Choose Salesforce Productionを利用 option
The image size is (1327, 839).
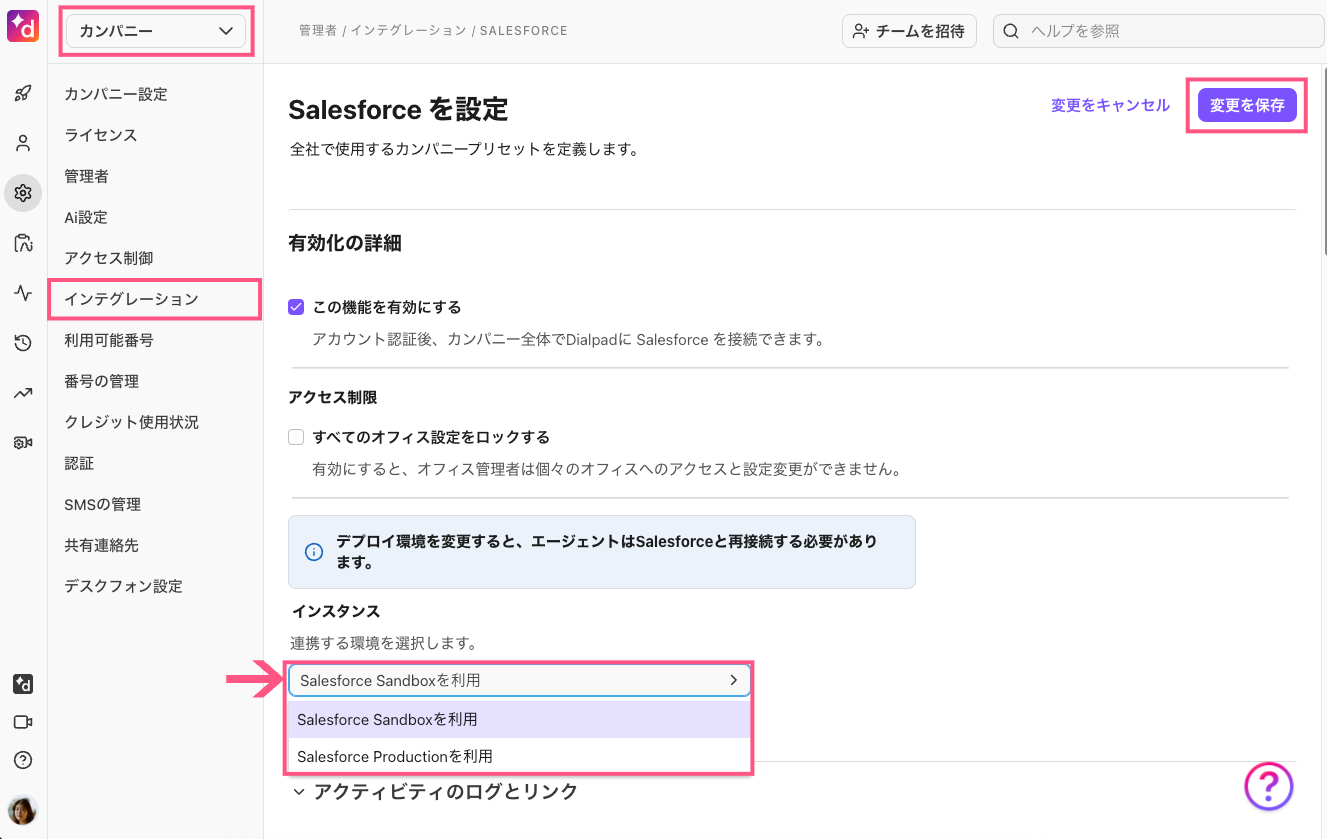pos(519,757)
